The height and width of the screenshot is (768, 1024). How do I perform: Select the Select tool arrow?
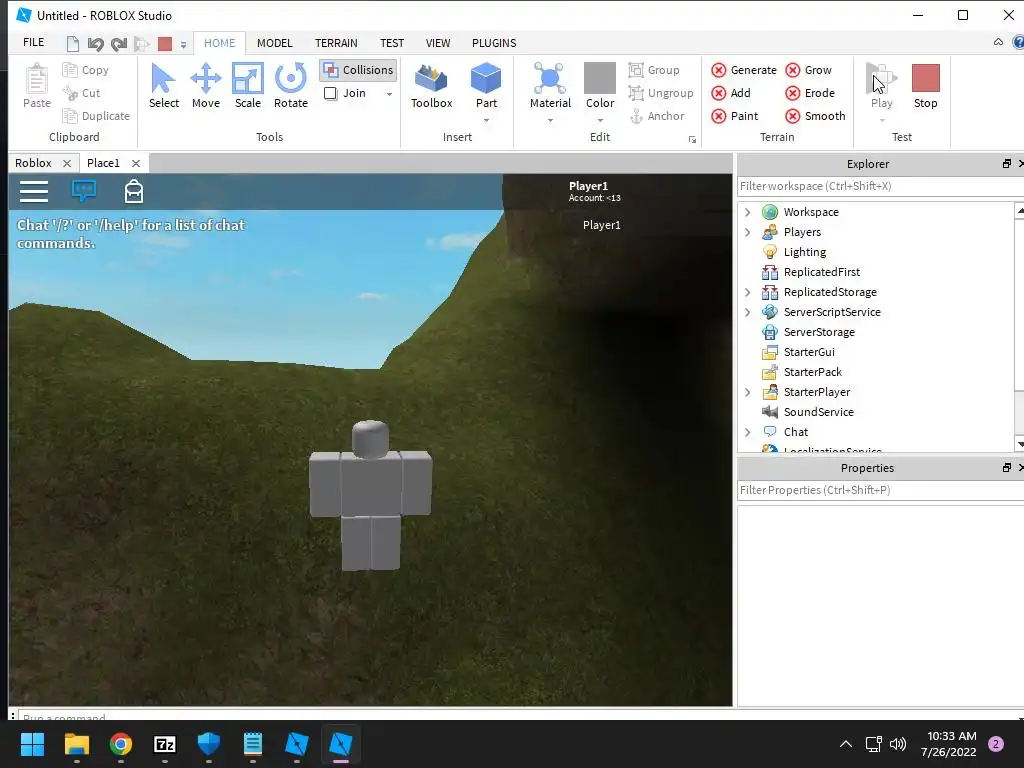point(163,86)
